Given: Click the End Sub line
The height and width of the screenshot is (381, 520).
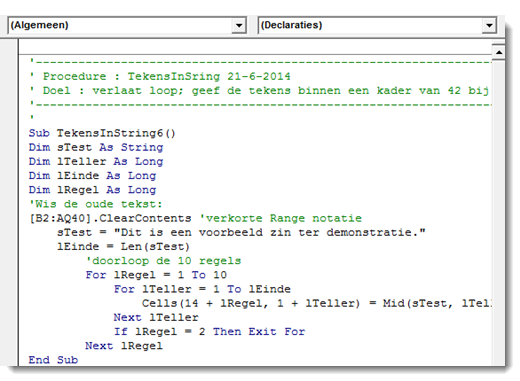Looking at the screenshot, I should tap(53, 360).
